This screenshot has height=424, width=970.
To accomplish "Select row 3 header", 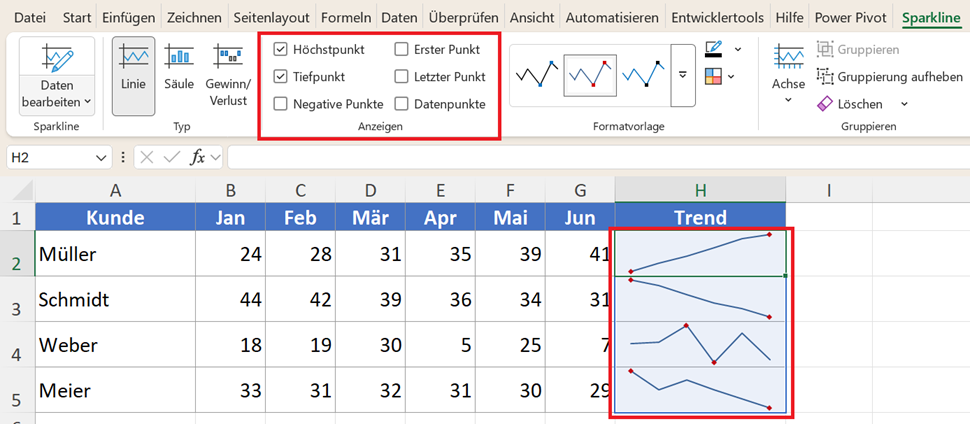I will [x=17, y=299].
